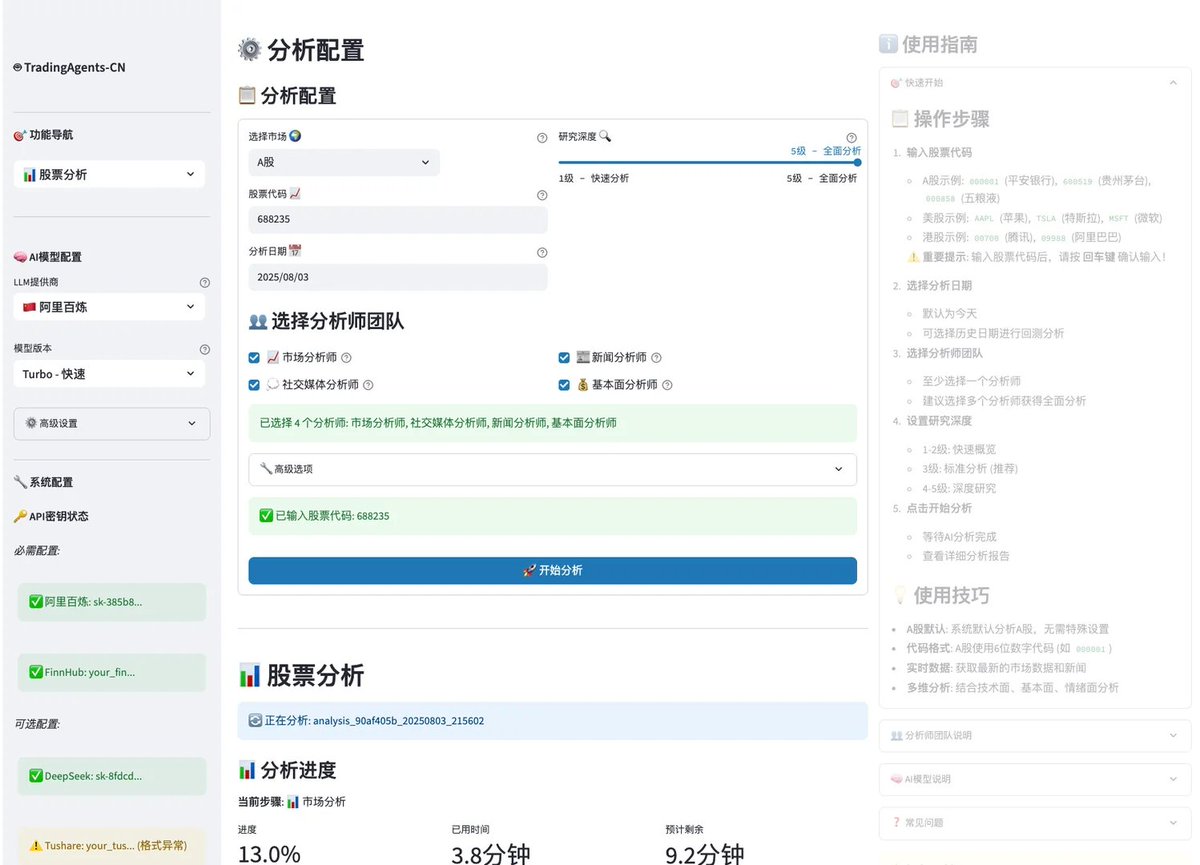
Task: Toggle the 市场分析师 checkbox
Action: (254, 357)
